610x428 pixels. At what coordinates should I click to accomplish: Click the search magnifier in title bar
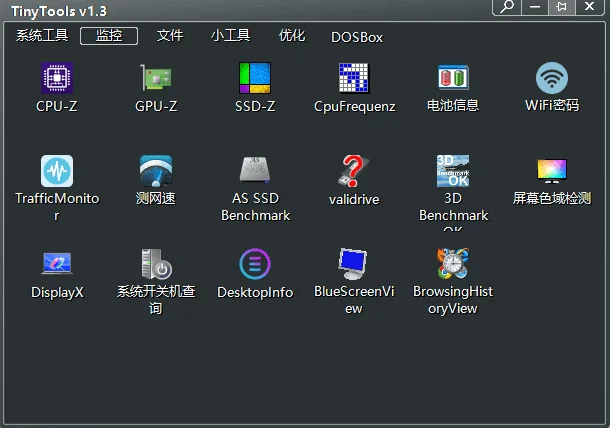507,7
